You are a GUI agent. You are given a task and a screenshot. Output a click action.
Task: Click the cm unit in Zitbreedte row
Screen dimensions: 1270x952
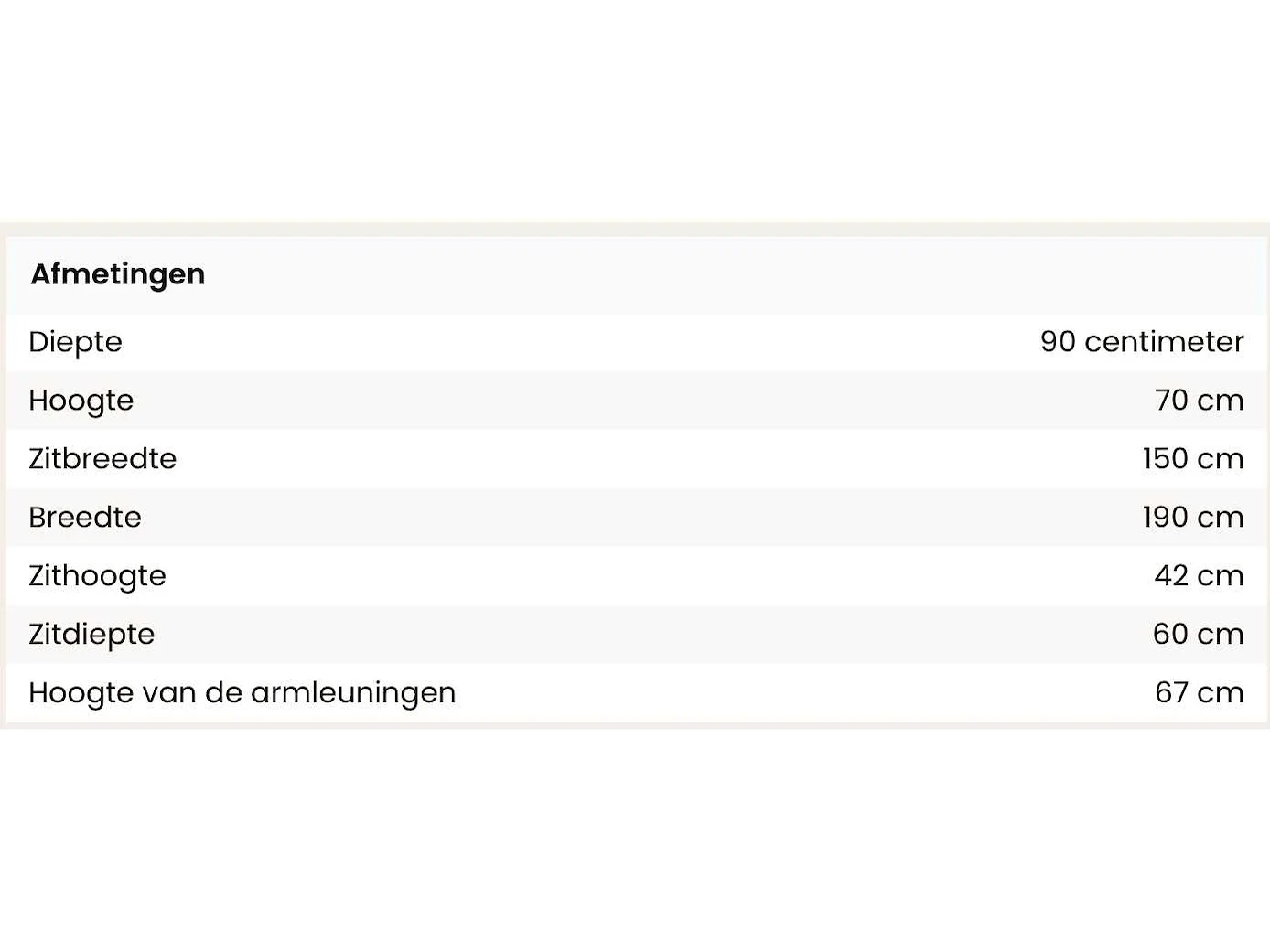tap(1221, 459)
